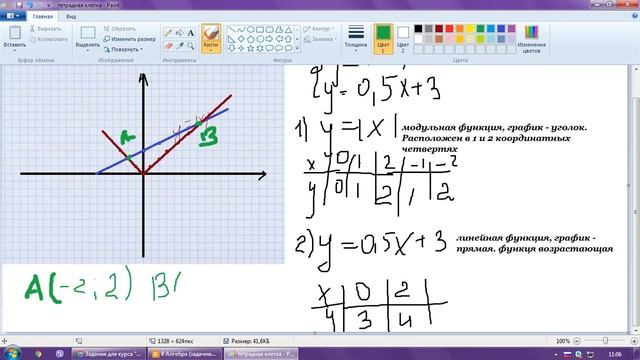Open the Изменить размер resize dialog
This screenshot has height=360, width=640.
click(130, 39)
